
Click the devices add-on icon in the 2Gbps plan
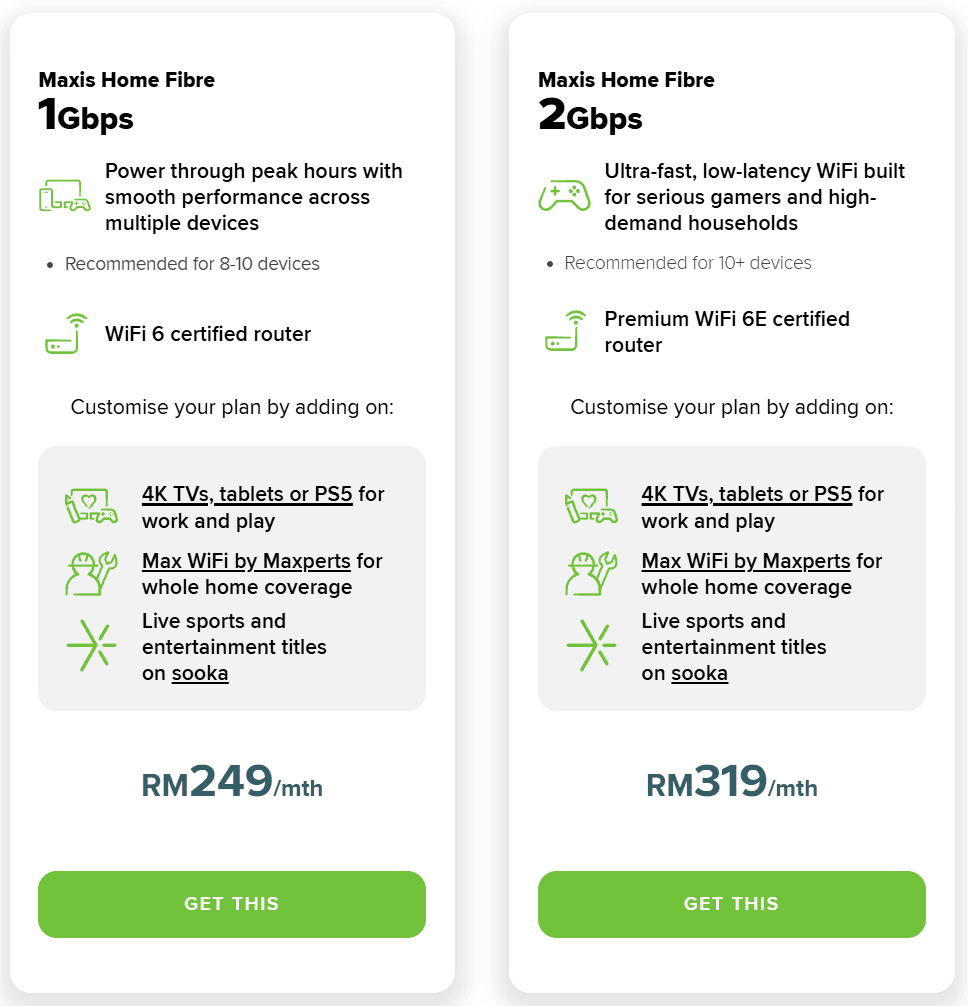(x=591, y=507)
